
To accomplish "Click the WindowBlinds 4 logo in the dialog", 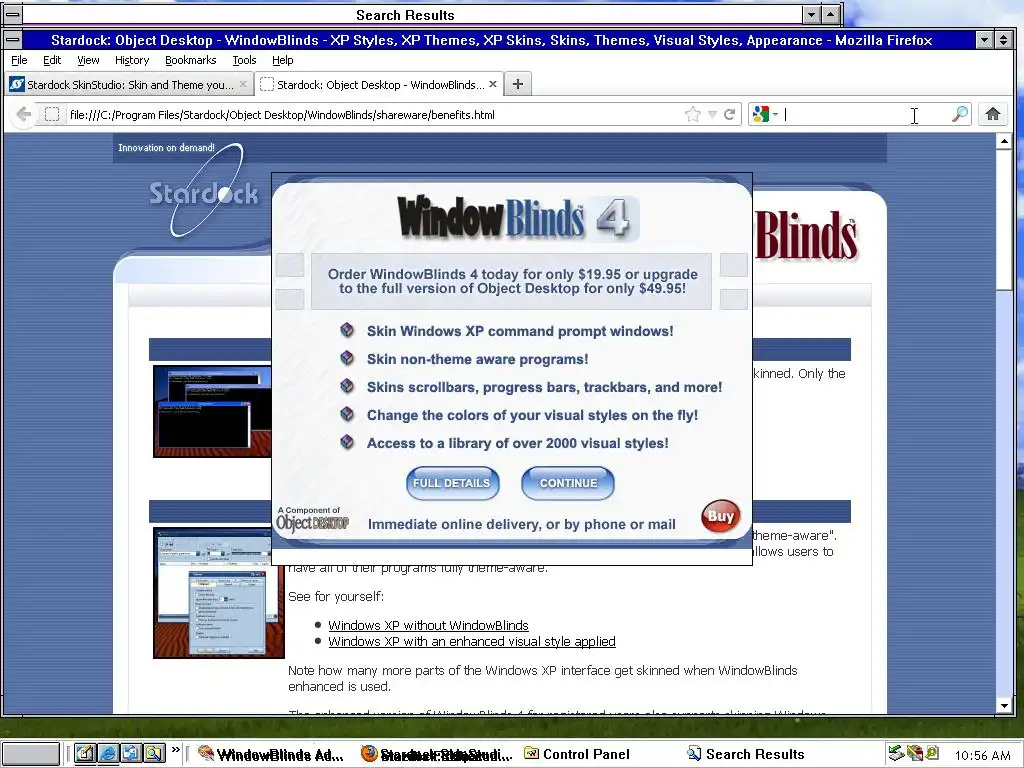I will tap(518, 217).
